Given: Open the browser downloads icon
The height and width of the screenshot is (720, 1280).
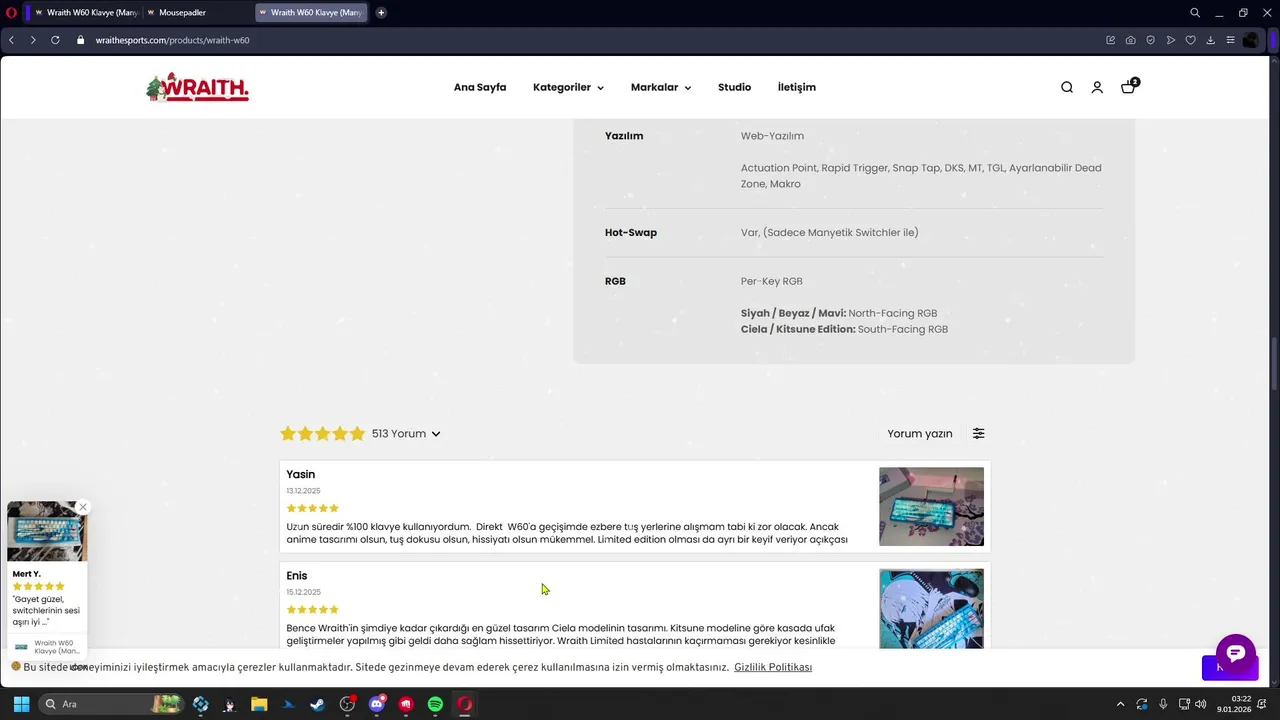Looking at the screenshot, I should click(1210, 40).
